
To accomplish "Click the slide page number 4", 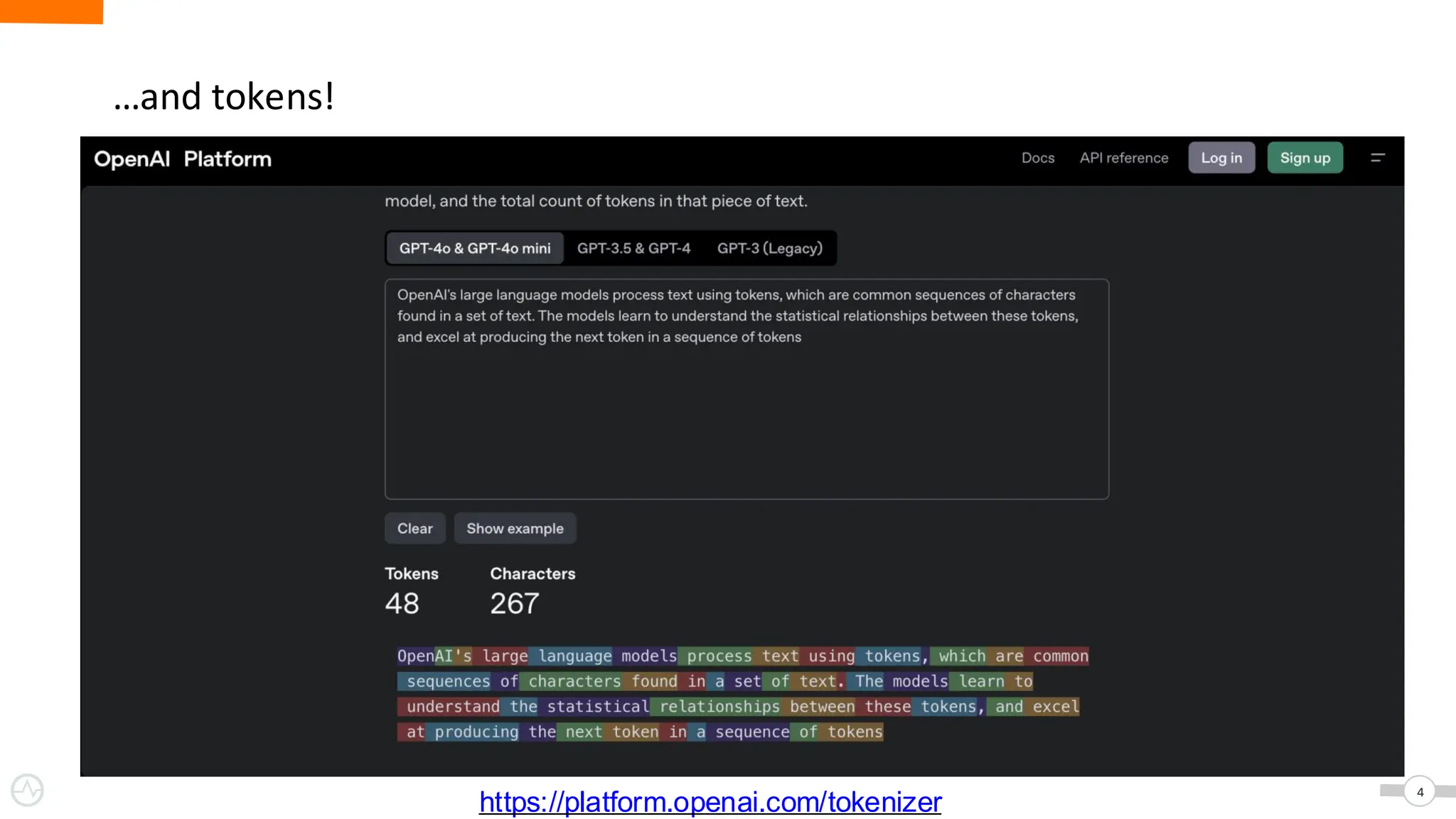I will pos(1420,792).
